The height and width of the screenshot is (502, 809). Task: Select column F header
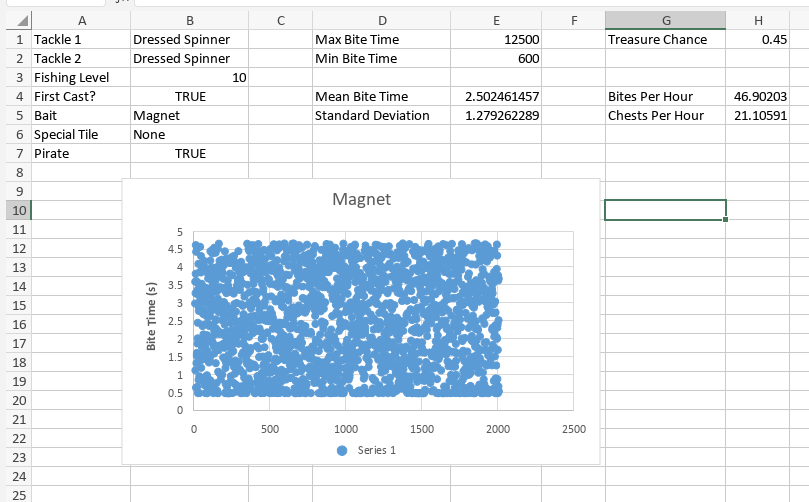[x=574, y=21]
